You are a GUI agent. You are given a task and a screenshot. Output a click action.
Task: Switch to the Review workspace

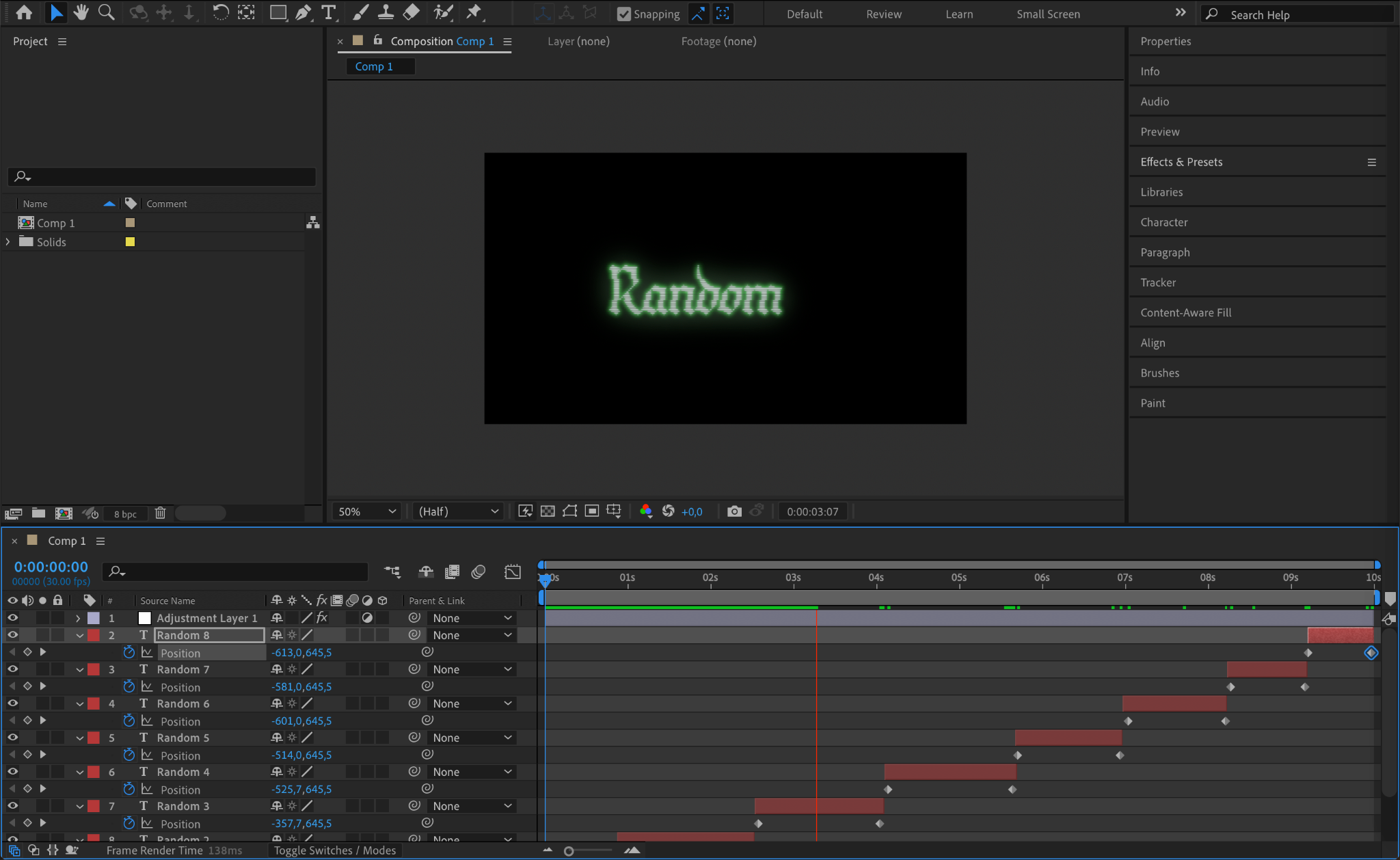point(883,14)
